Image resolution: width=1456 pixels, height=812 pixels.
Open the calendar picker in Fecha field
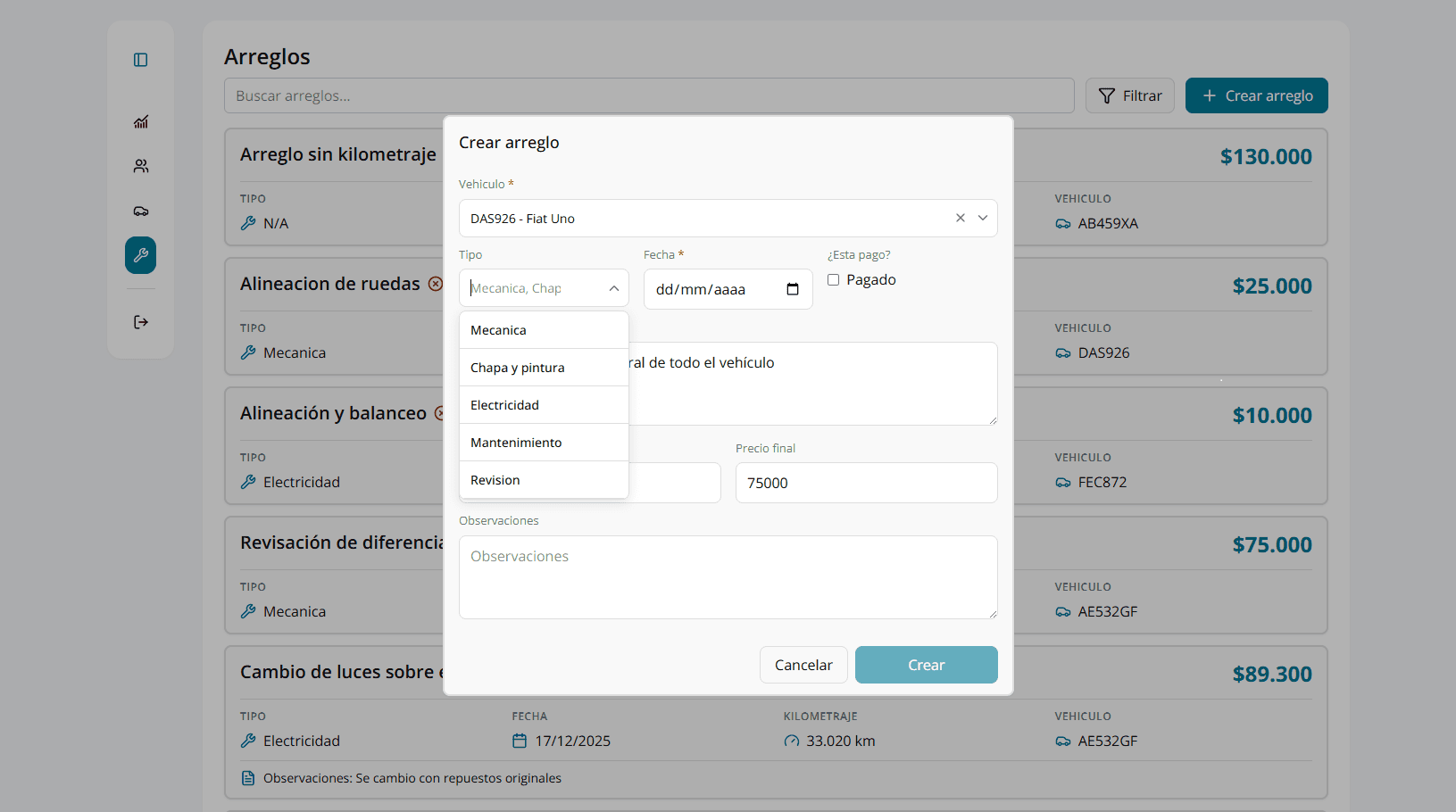(792, 289)
